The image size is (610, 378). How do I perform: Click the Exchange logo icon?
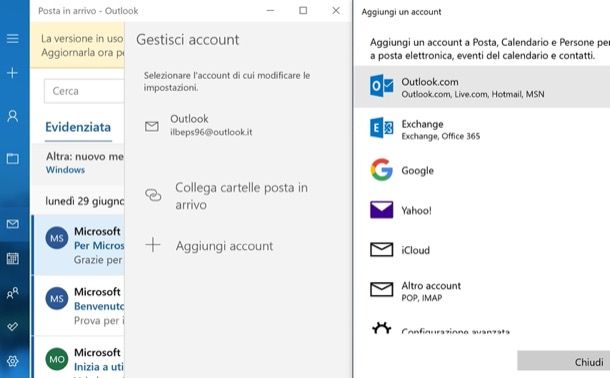point(381,128)
